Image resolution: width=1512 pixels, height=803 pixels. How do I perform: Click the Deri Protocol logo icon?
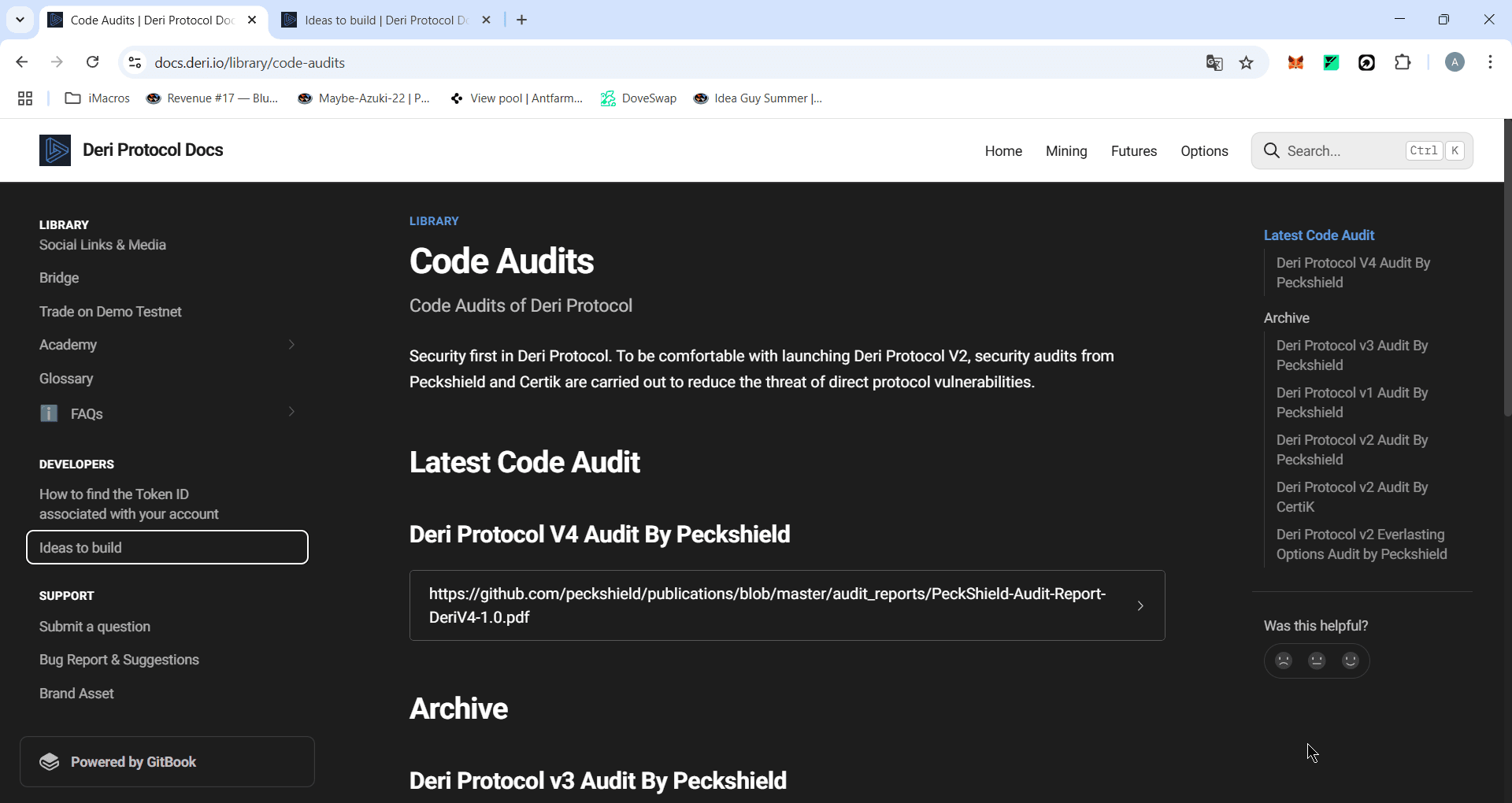click(55, 150)
